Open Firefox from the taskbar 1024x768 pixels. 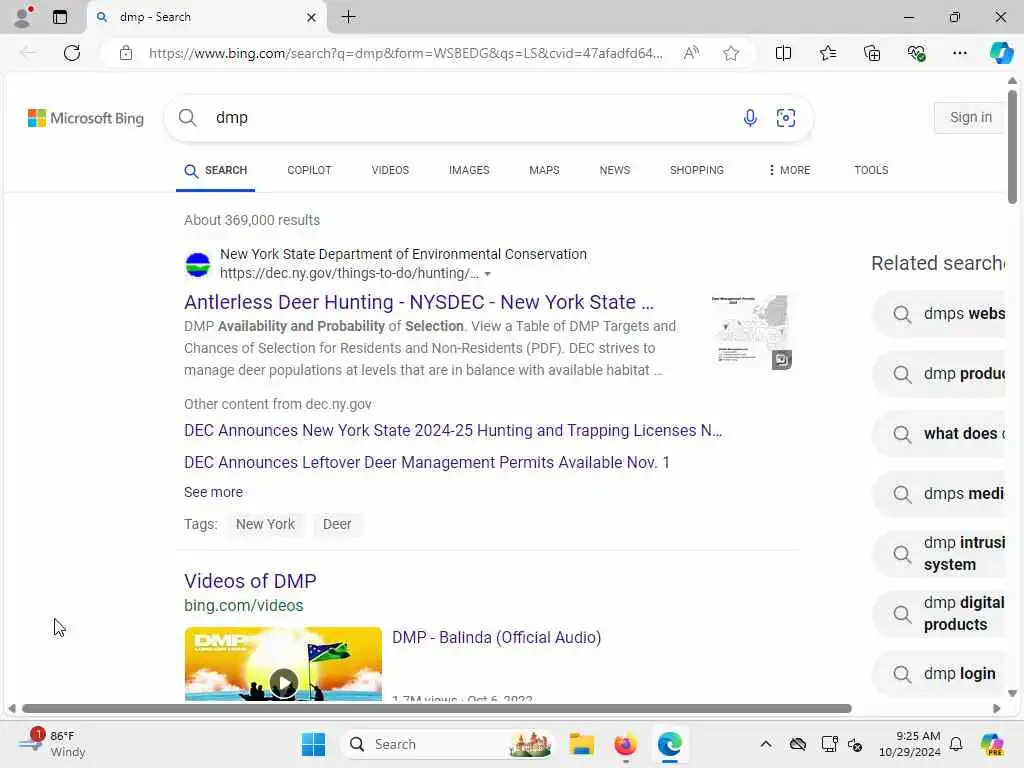pos(626,744)
